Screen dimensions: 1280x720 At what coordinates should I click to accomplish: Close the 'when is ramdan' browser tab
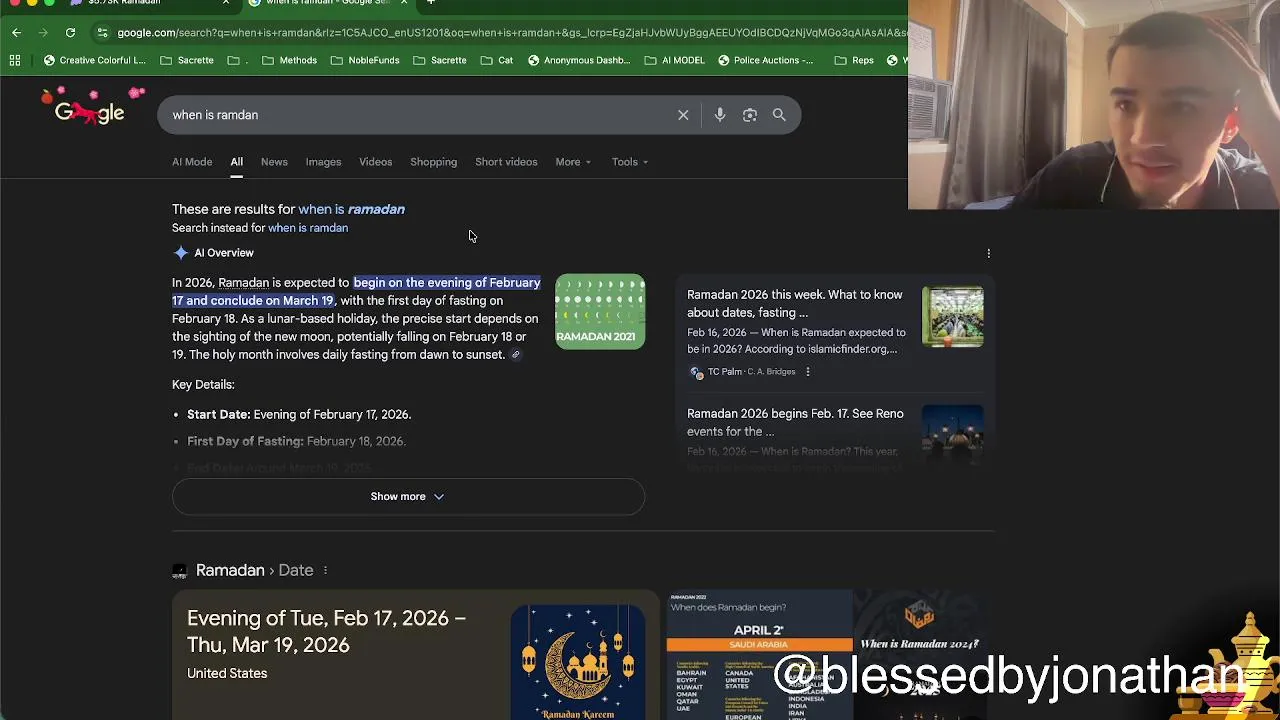tap(403, 3)
